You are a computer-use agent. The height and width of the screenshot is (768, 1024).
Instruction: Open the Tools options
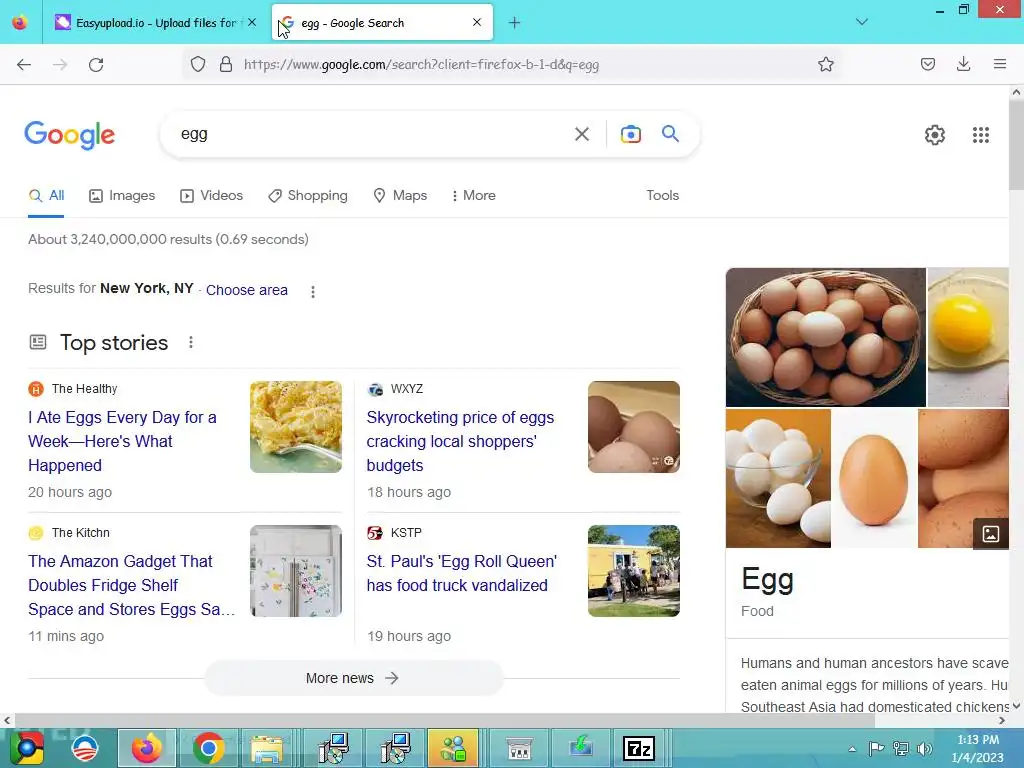[x=662, y=195]
